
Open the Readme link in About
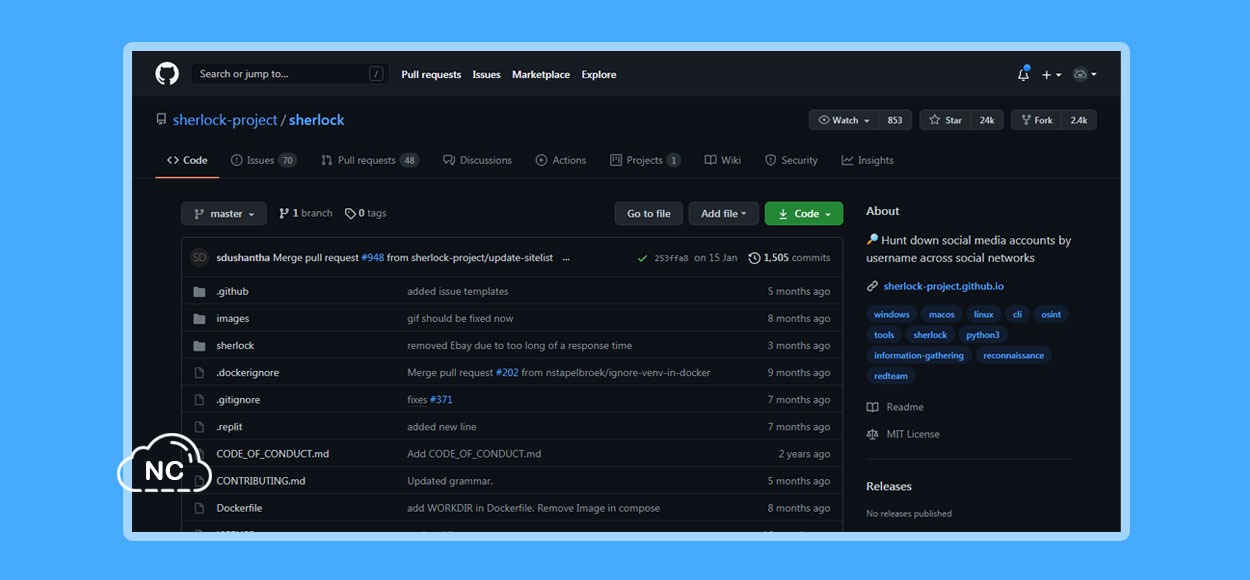[895, 407]
